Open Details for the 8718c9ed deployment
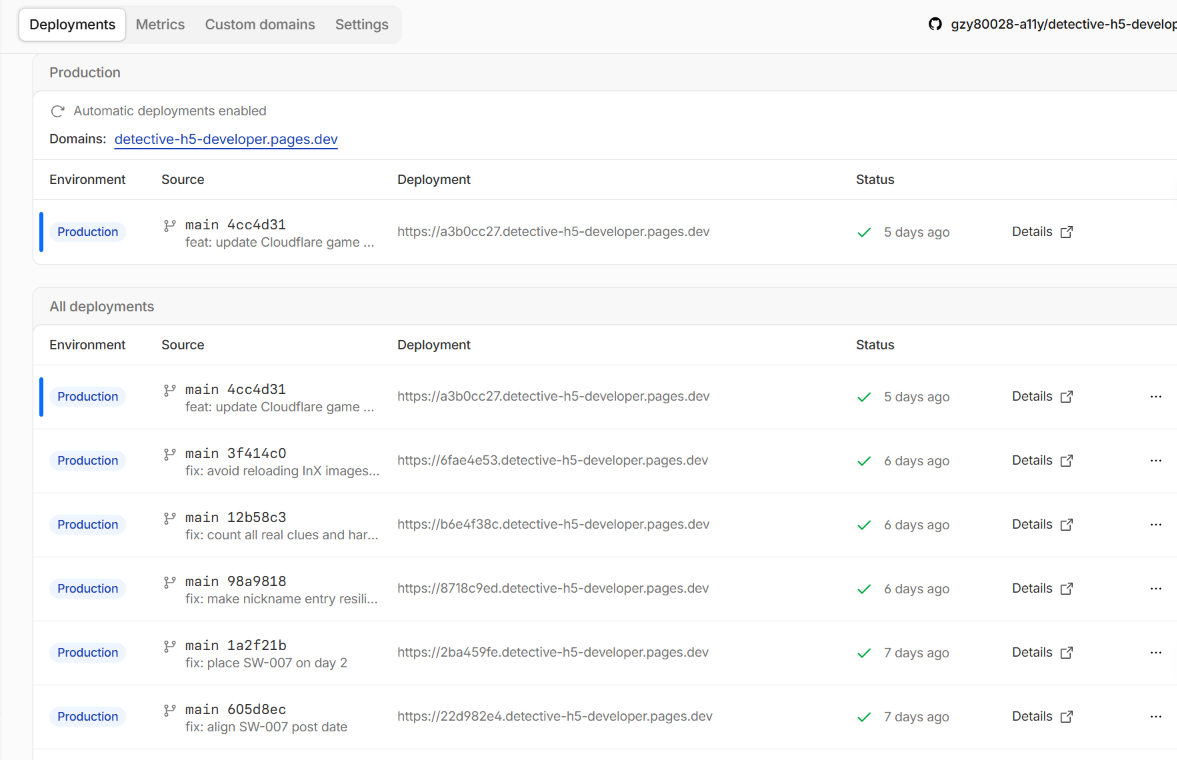The image size is (1177, 760). 1031,588
